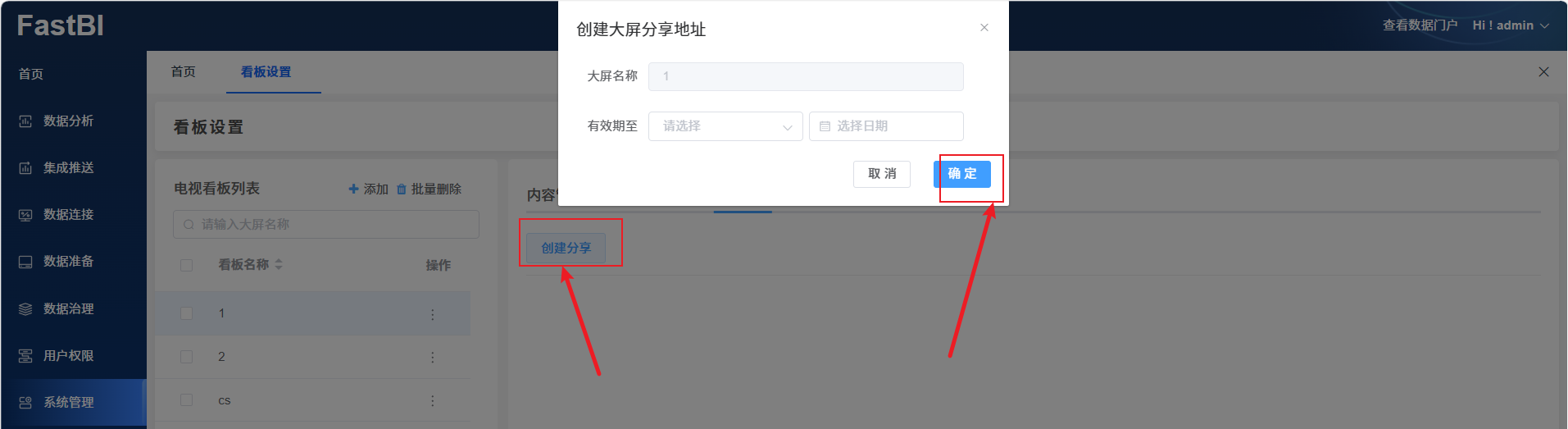
Task: Check the box for board 1
Action: [186, 313]
